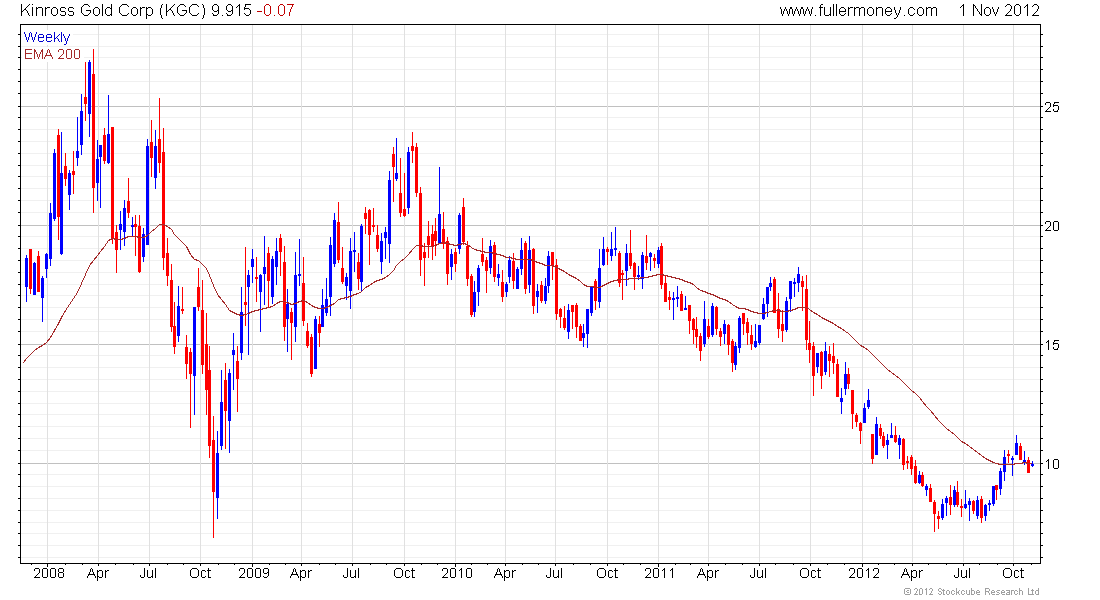Viewport: 1100px width, 600px height.
Task: Click the 2010 year marker on axis
Action: click(457, 573)
